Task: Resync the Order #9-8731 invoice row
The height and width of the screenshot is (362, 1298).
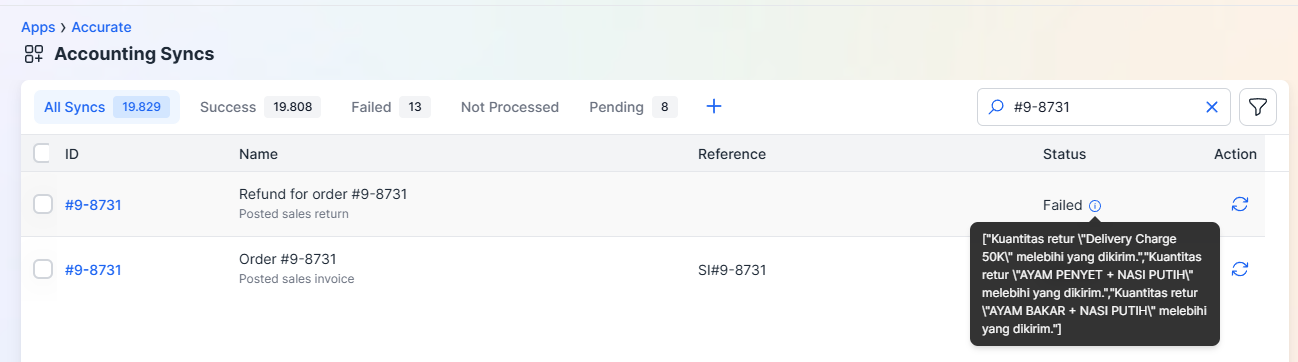Action: coord(1240,269)
